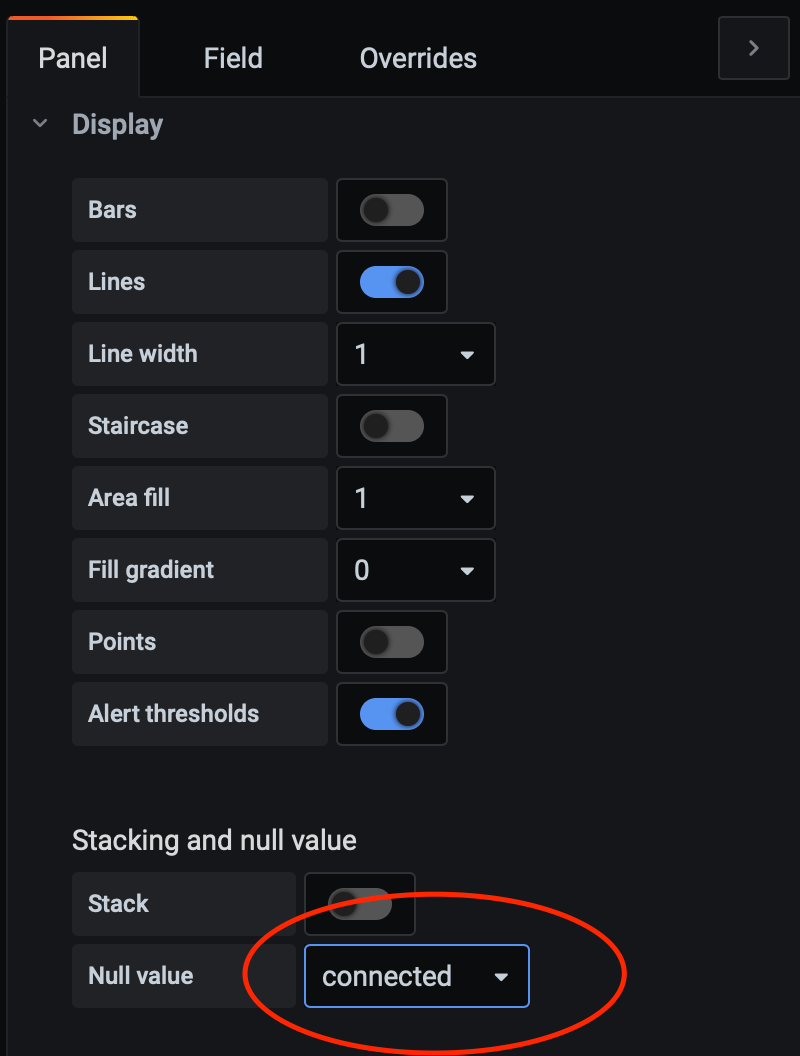Turn off Alert thresholds toggle

[x=392, y=714]
